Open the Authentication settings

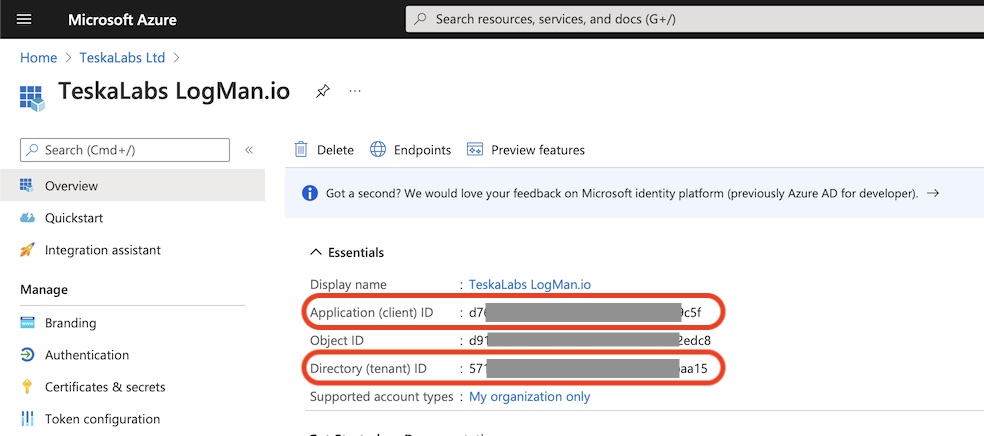(x=87, y=354)
